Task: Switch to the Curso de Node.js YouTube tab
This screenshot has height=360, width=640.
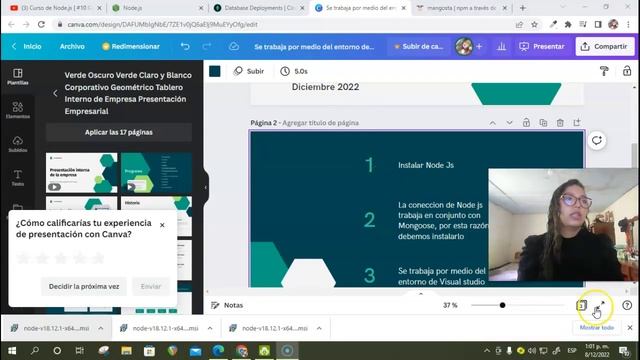Action: tap(56, 8)
